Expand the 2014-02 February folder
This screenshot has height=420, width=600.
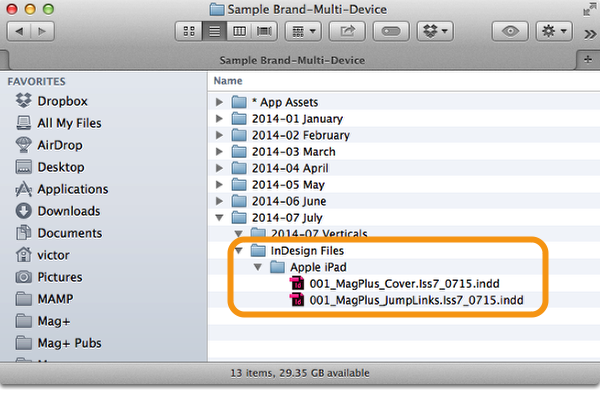pos(219,135)
